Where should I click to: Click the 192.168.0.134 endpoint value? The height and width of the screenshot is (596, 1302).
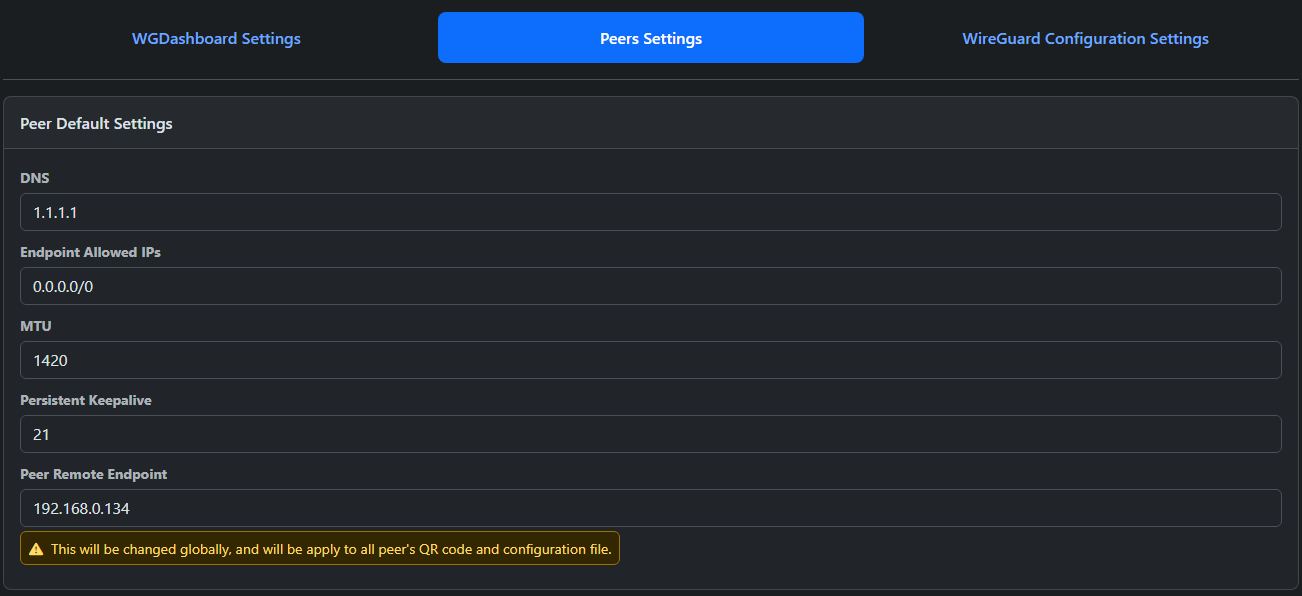click(x=82, y=508)
